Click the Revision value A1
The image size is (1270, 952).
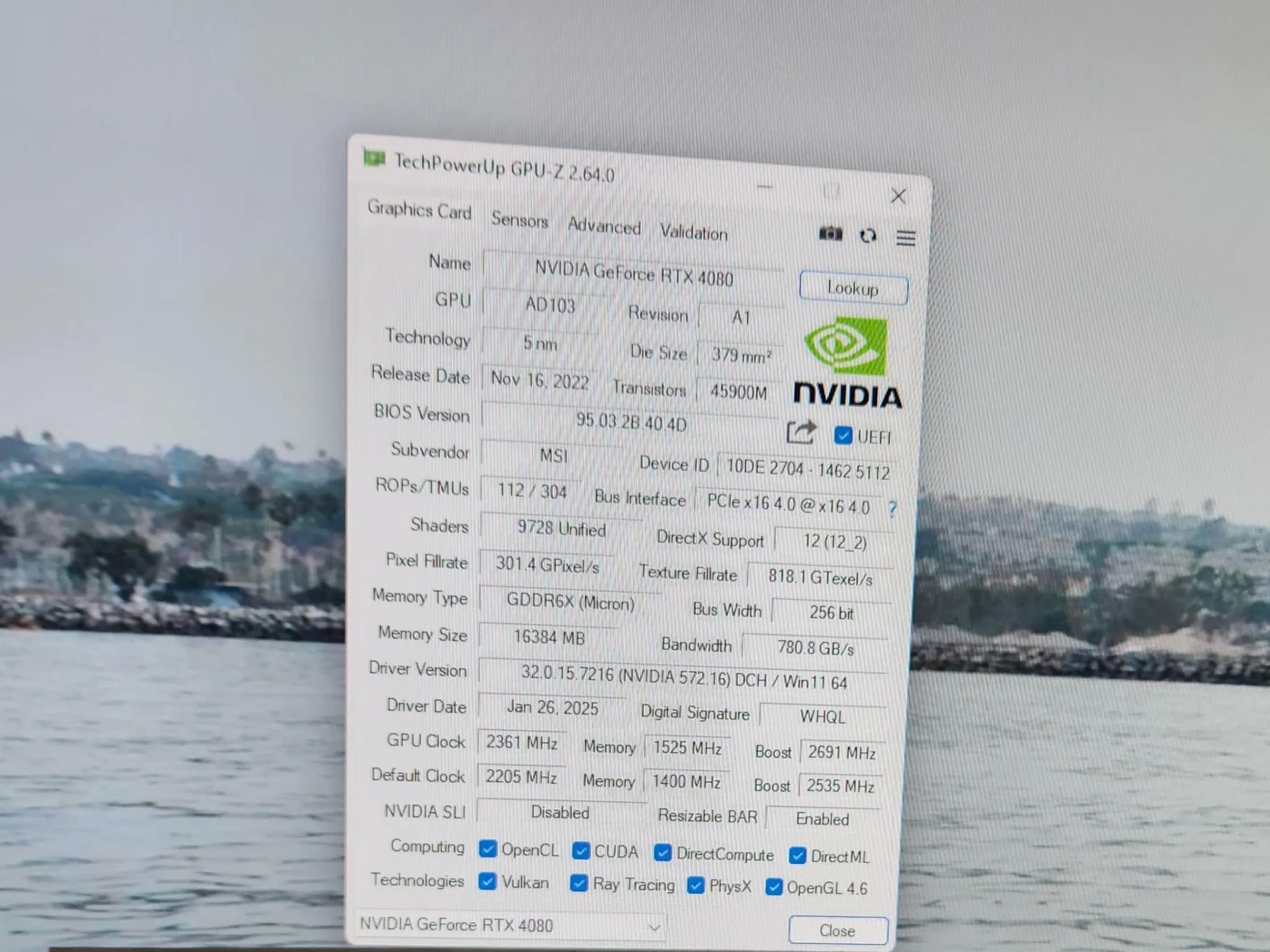(x=741, y=317)
